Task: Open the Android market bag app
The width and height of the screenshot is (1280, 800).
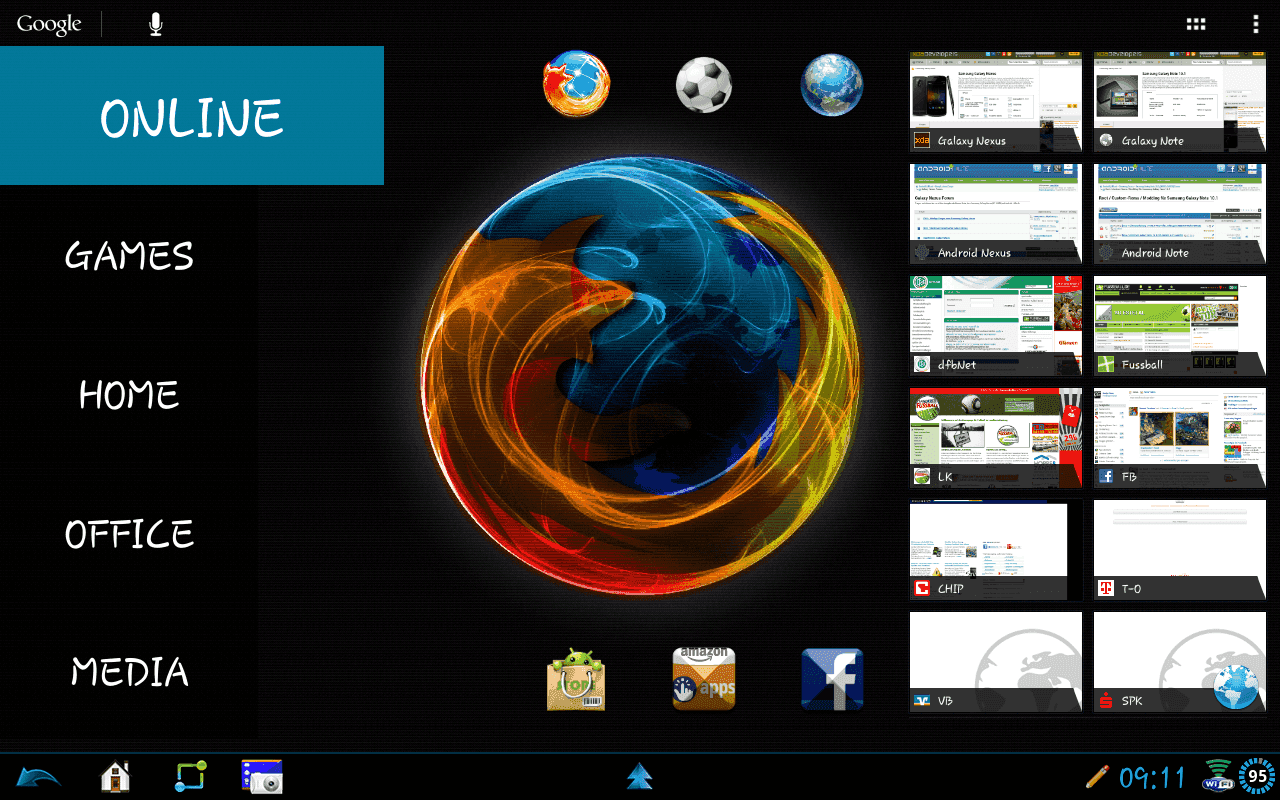Action: [x=576, y=680]
